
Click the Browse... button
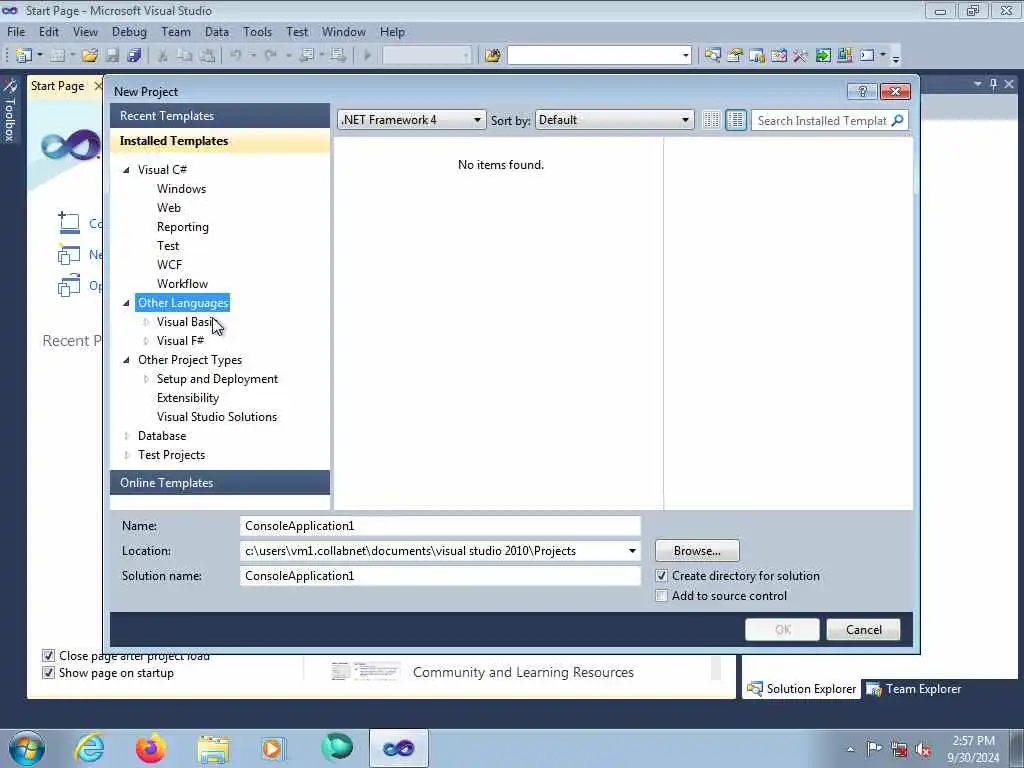[697, 551]
